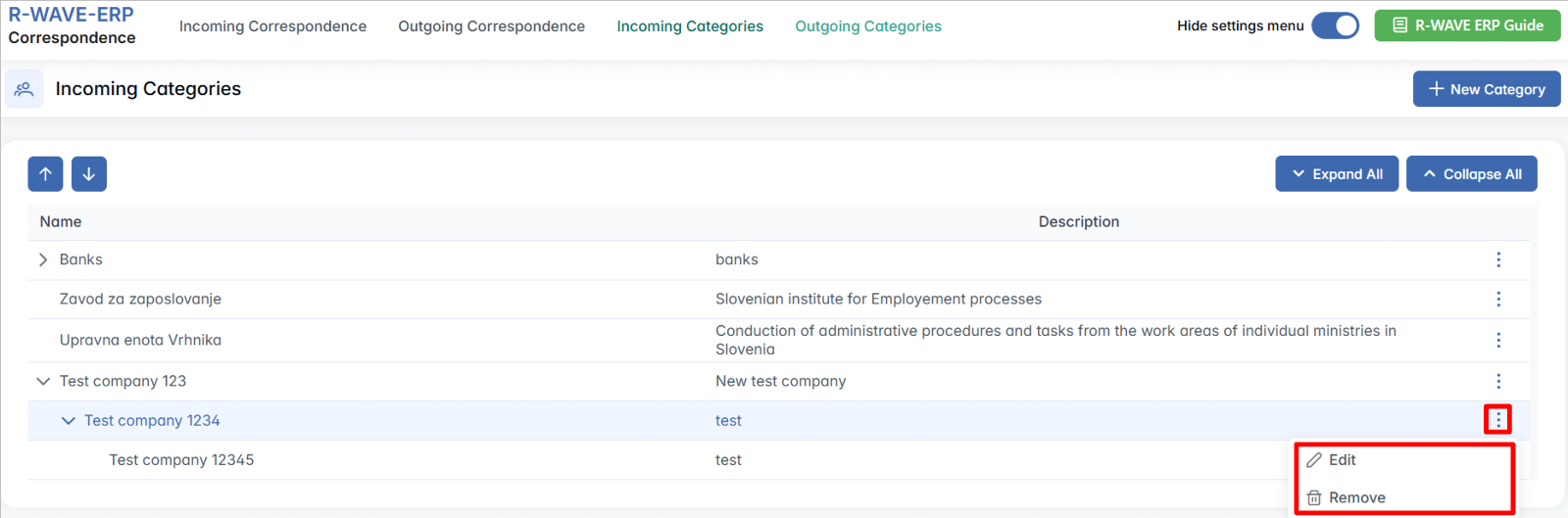Switch to the Outgoing Categories tab
The width and height of the screenshot is (1568, 518).
[867, 26]
